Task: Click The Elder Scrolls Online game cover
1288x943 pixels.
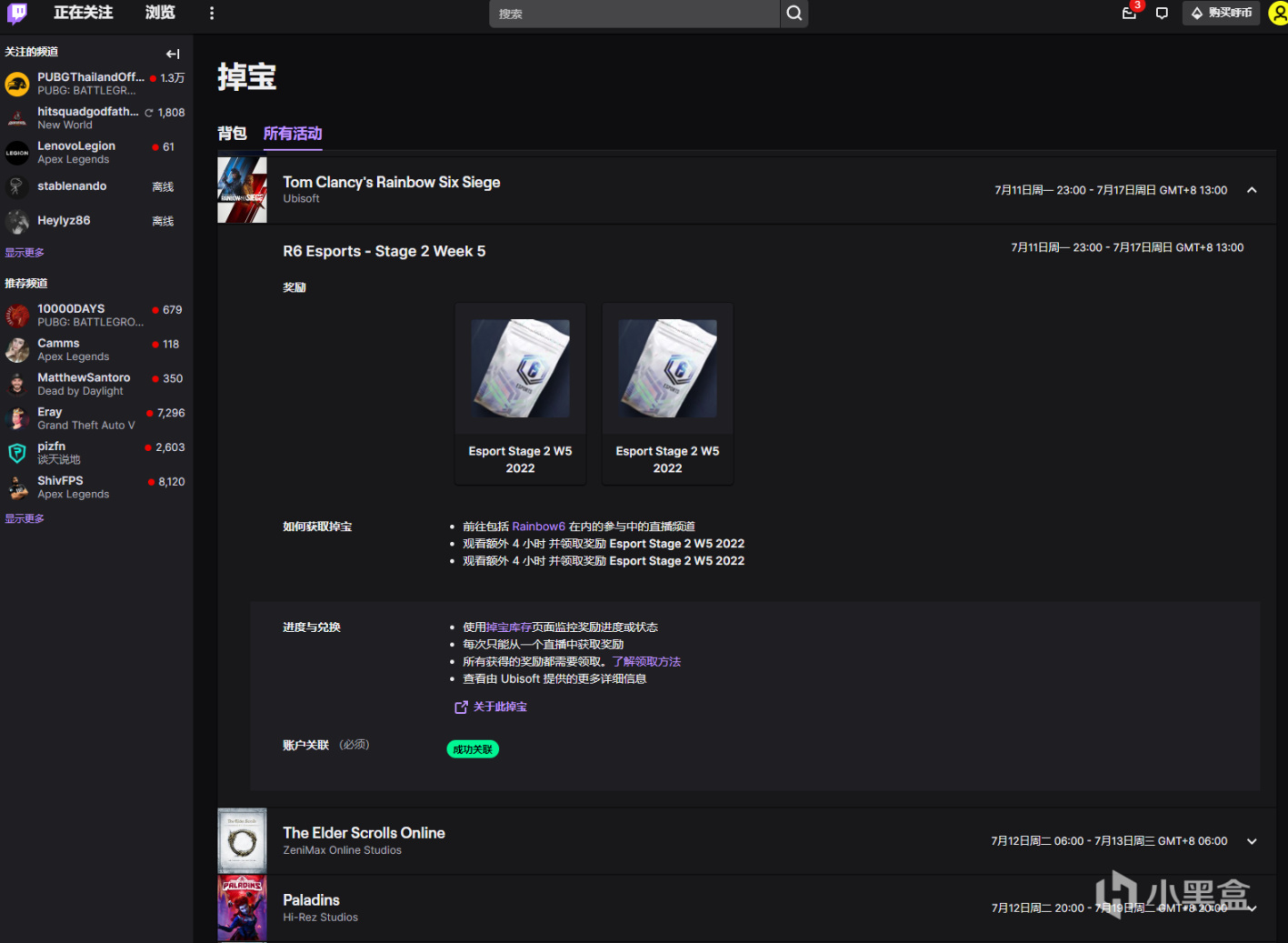Action: point(242,841)
